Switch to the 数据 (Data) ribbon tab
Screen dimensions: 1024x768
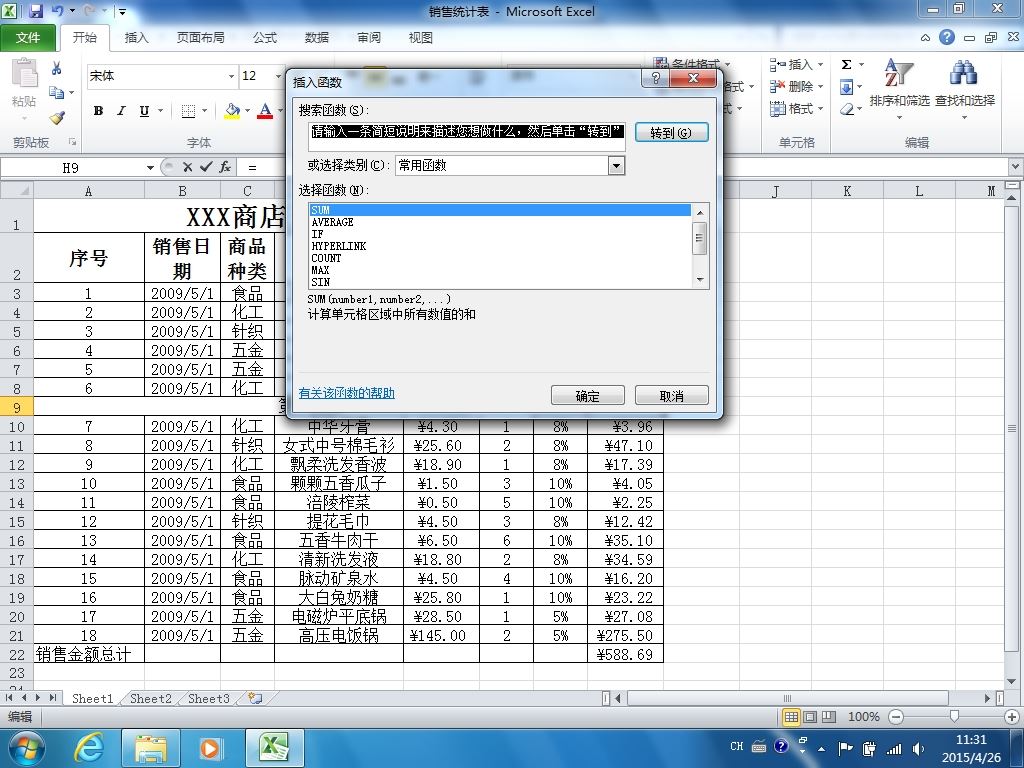[317, 38]
